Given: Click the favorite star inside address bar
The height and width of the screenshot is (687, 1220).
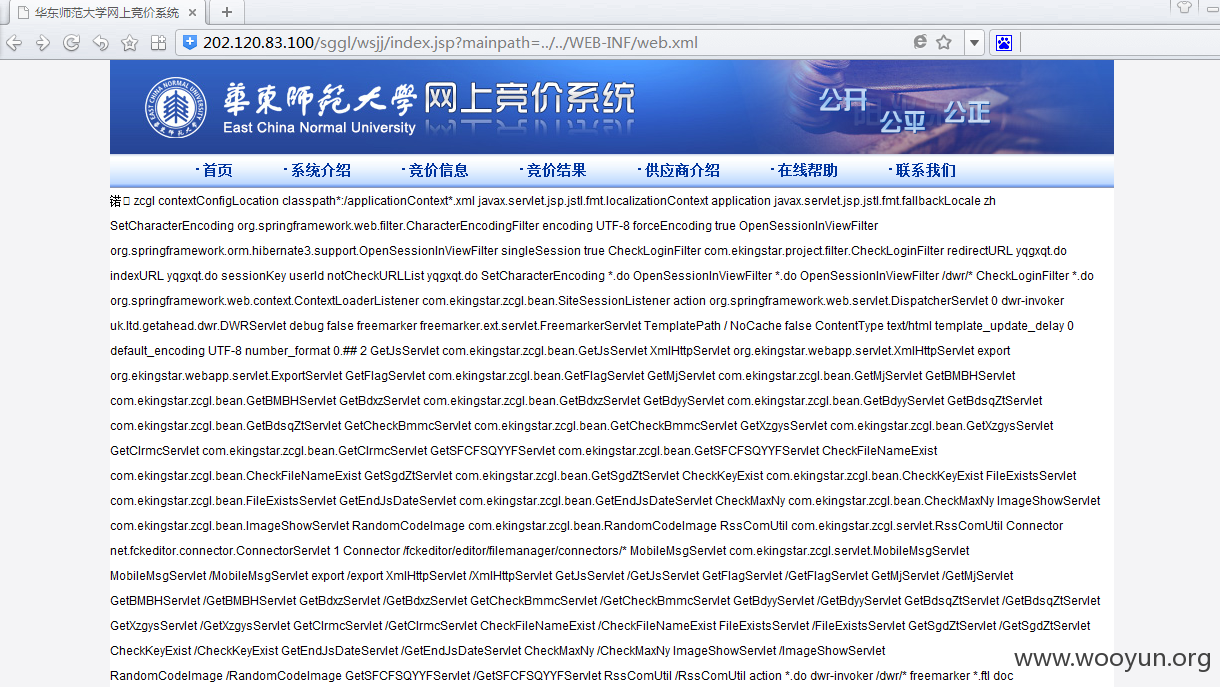Looking at the screenshot, I should (x=944, y=42).
